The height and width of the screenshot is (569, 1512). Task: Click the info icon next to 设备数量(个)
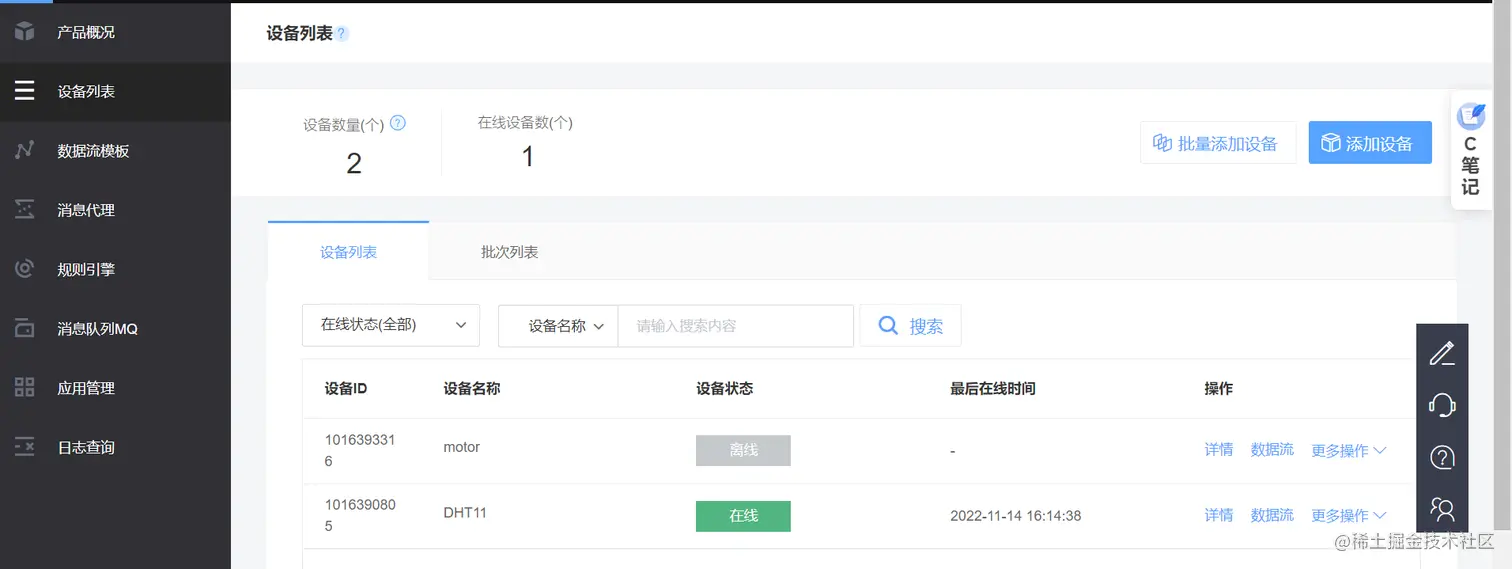[398, 123]
